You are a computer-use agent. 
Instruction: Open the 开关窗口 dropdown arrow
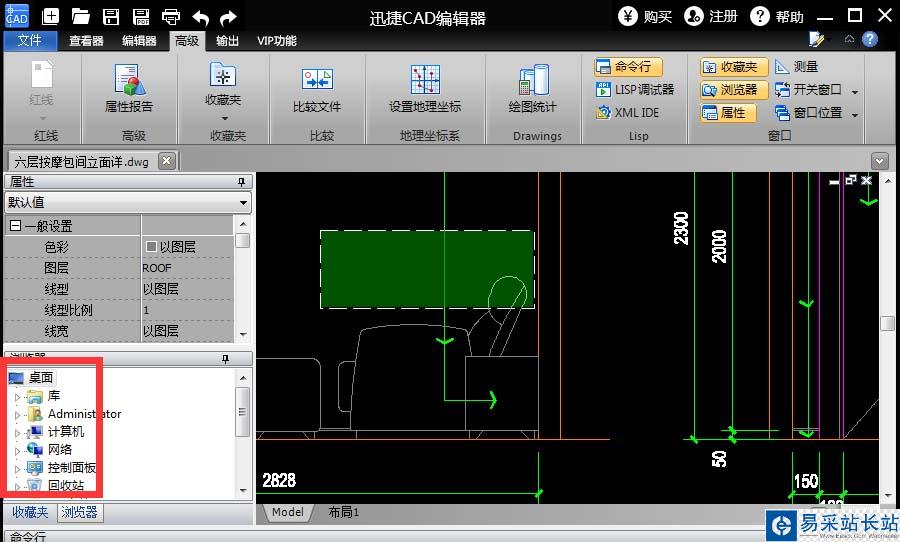tap(855, 92)
